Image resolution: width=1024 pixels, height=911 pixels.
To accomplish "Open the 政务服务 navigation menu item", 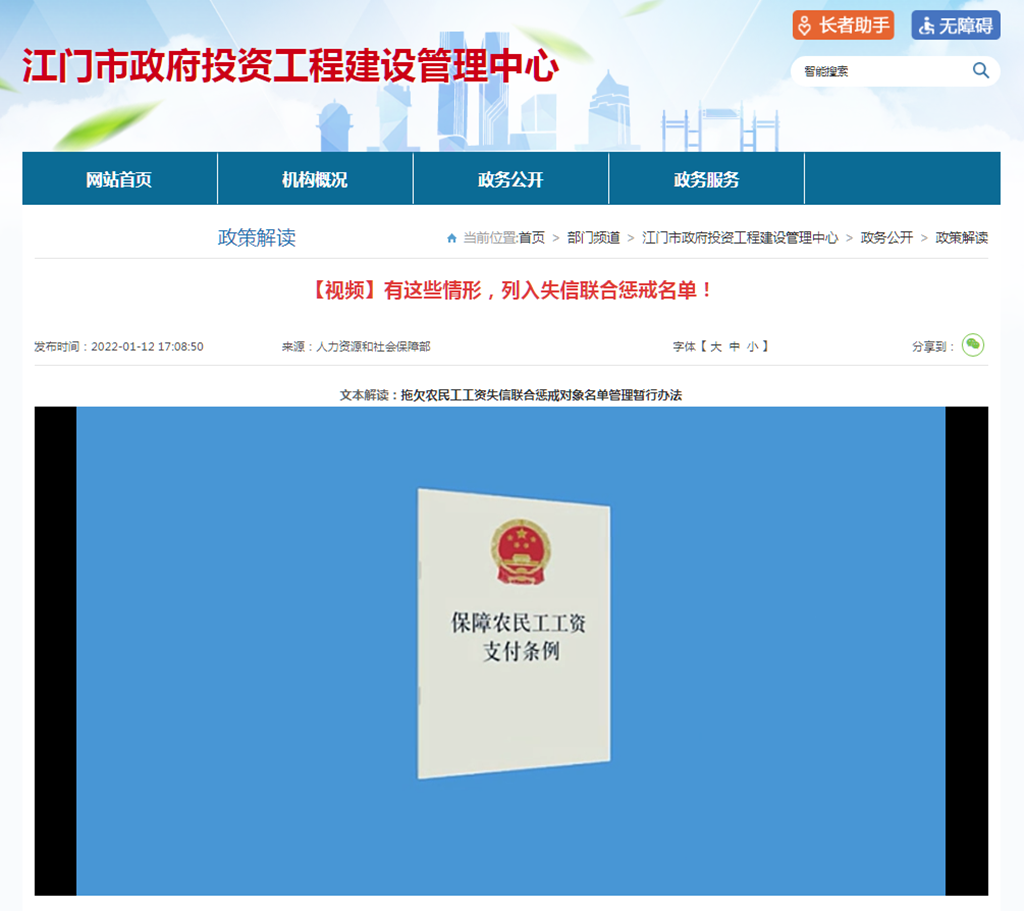I will coord(706,180).
